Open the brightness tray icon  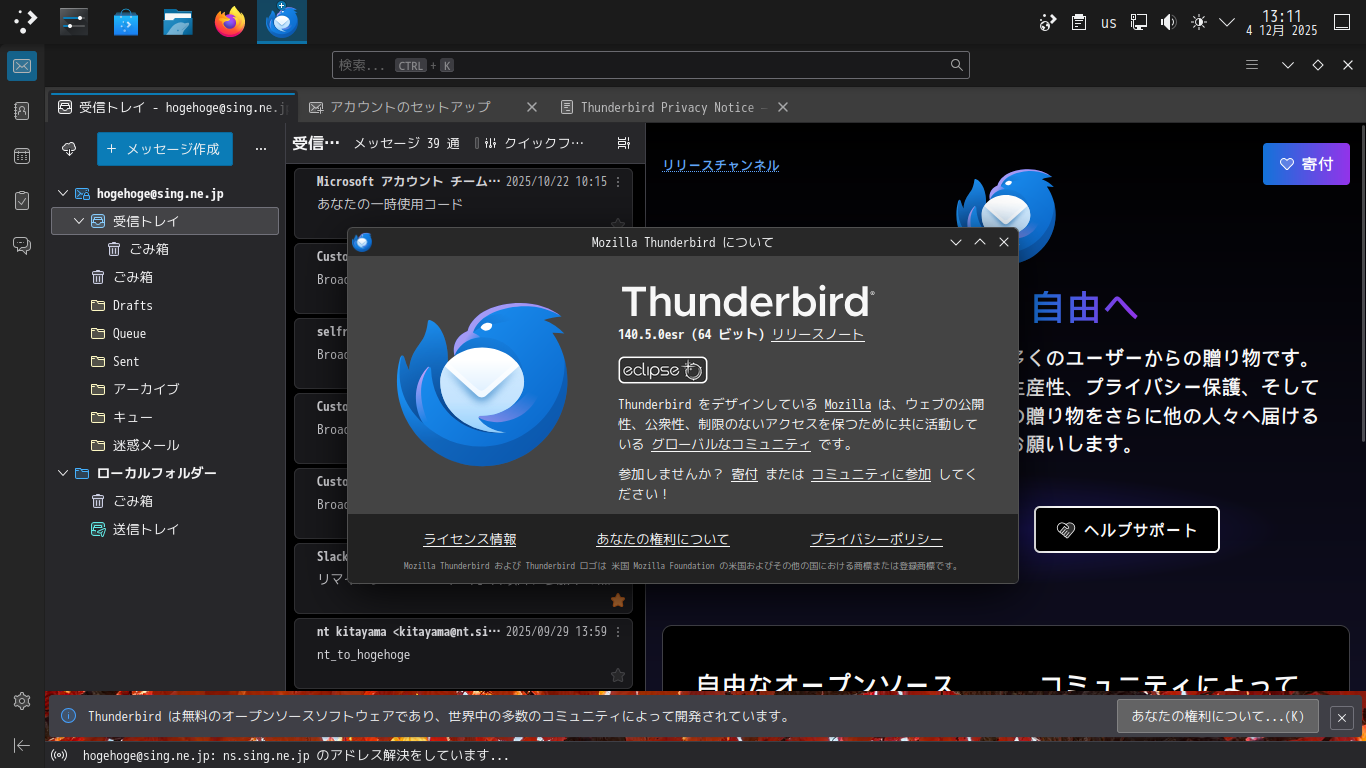coord(1198,22)
